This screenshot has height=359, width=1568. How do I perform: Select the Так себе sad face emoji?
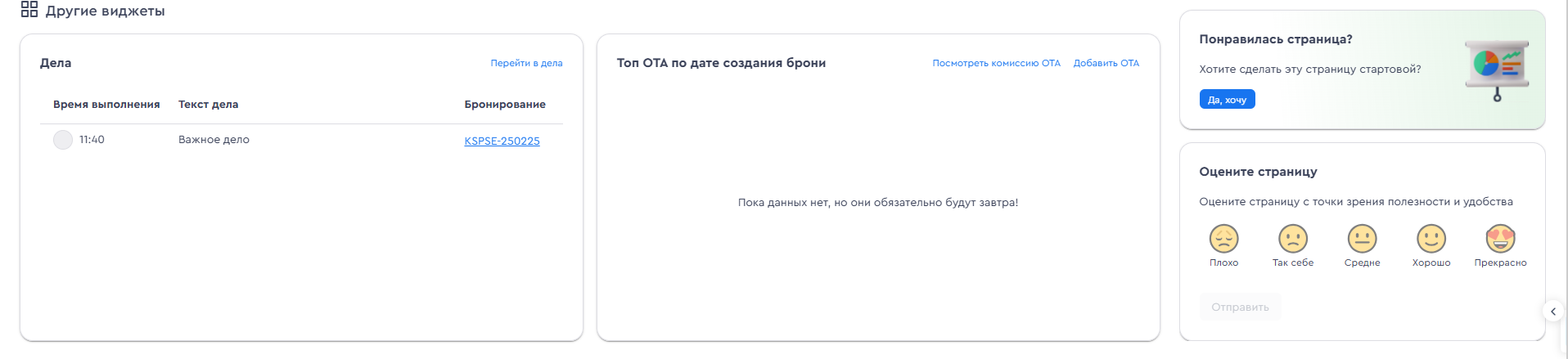[1293, 239]
